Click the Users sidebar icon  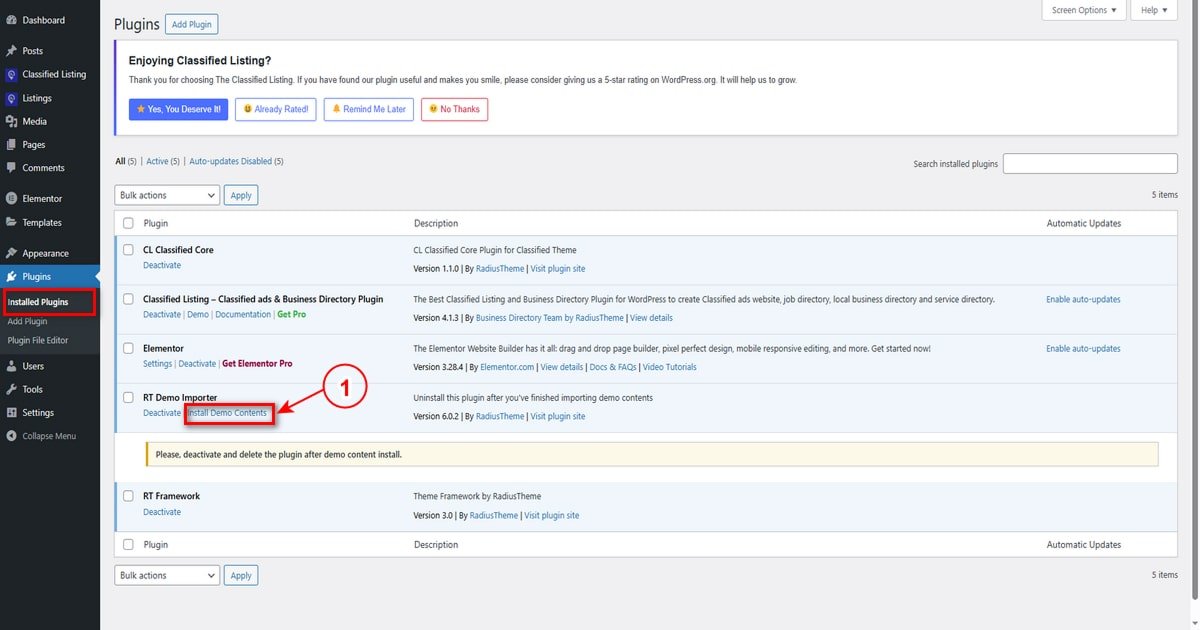pyautogui.click(x=11, y=366)
